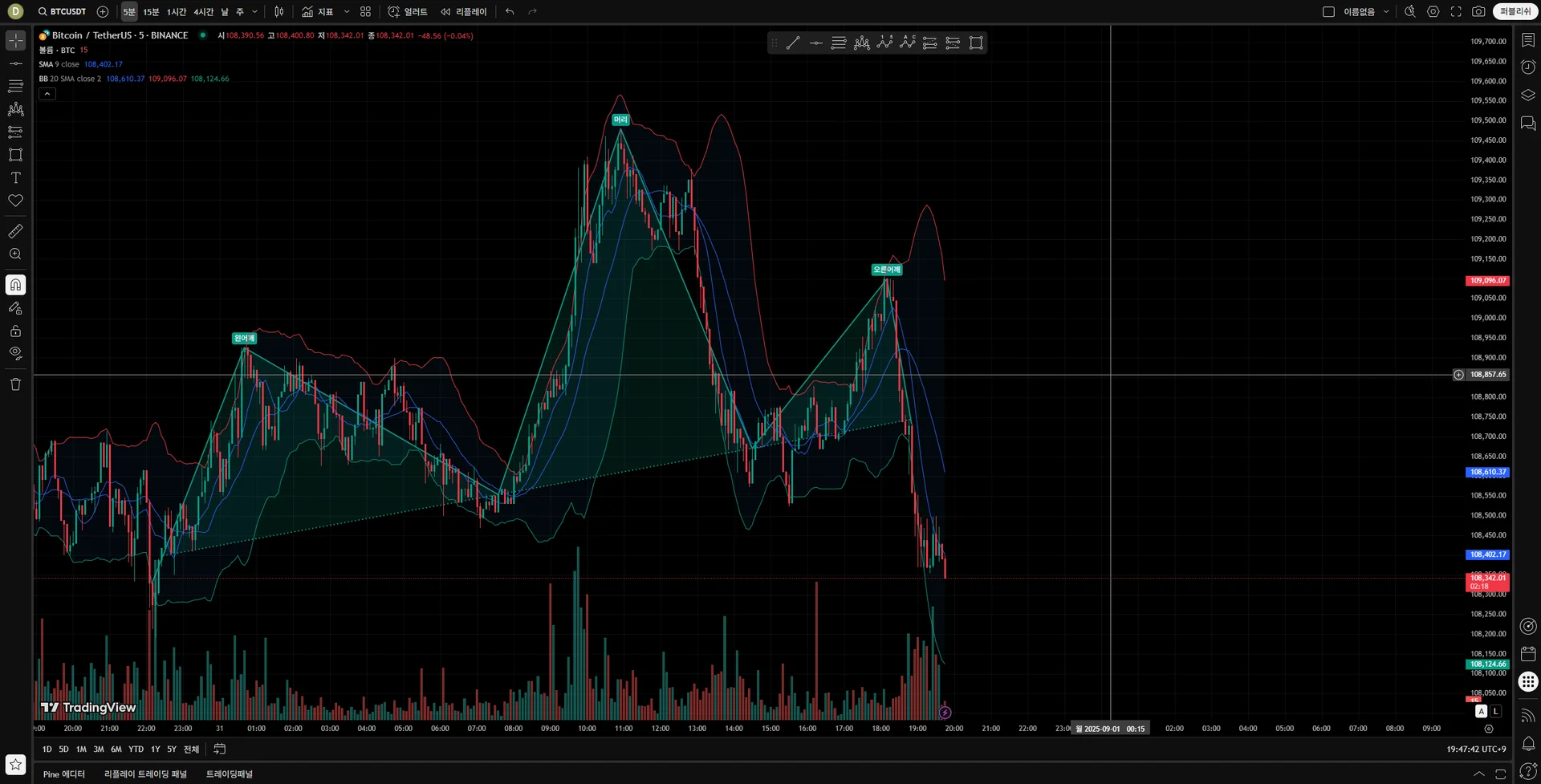The width and height of the screenshot is (1541, 784).
Task: Select the 5분 timeframe
Action: (129, 12)
